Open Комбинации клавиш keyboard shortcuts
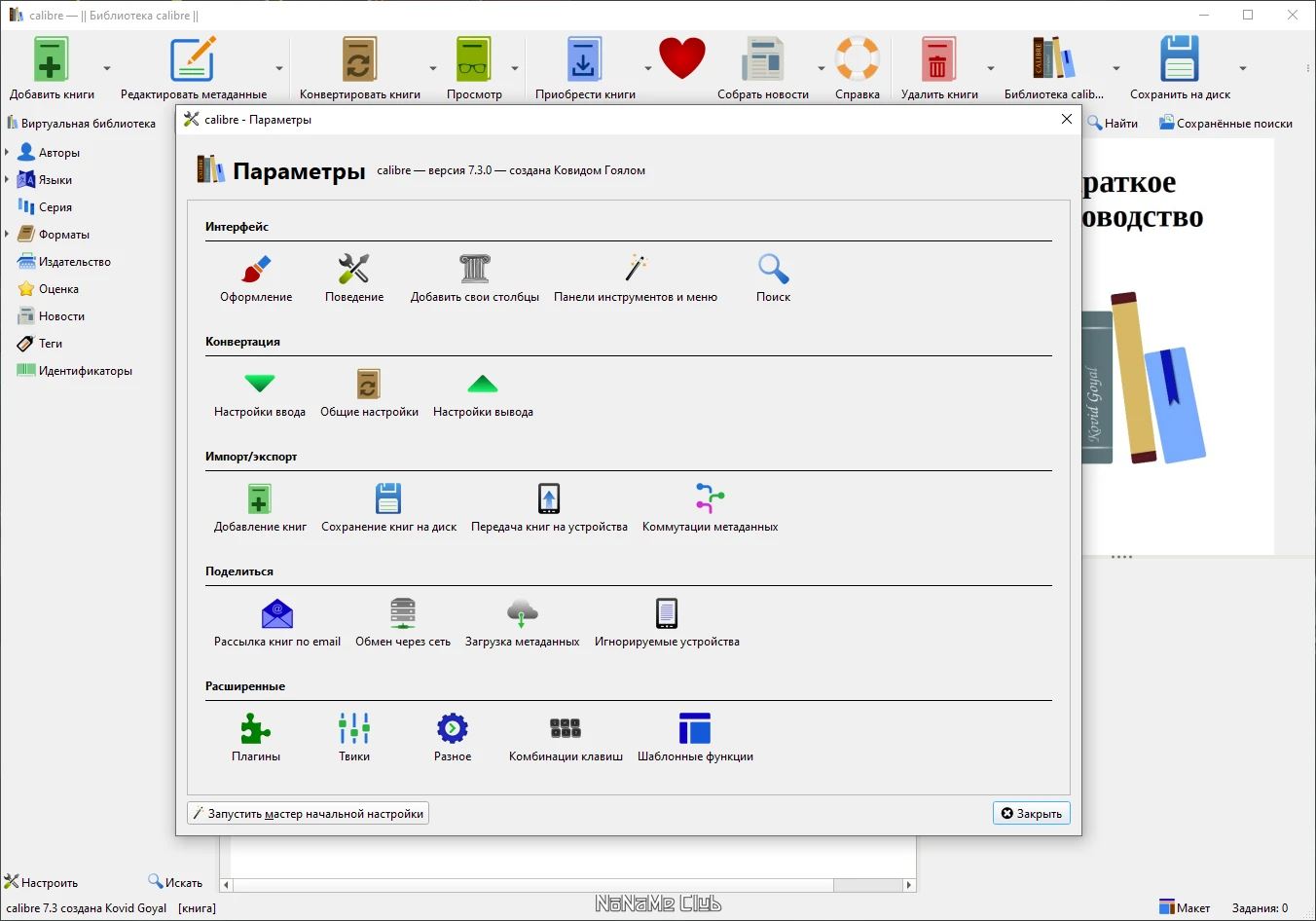The width and height of the screenshot is (1316, 921). coord(566,738)
